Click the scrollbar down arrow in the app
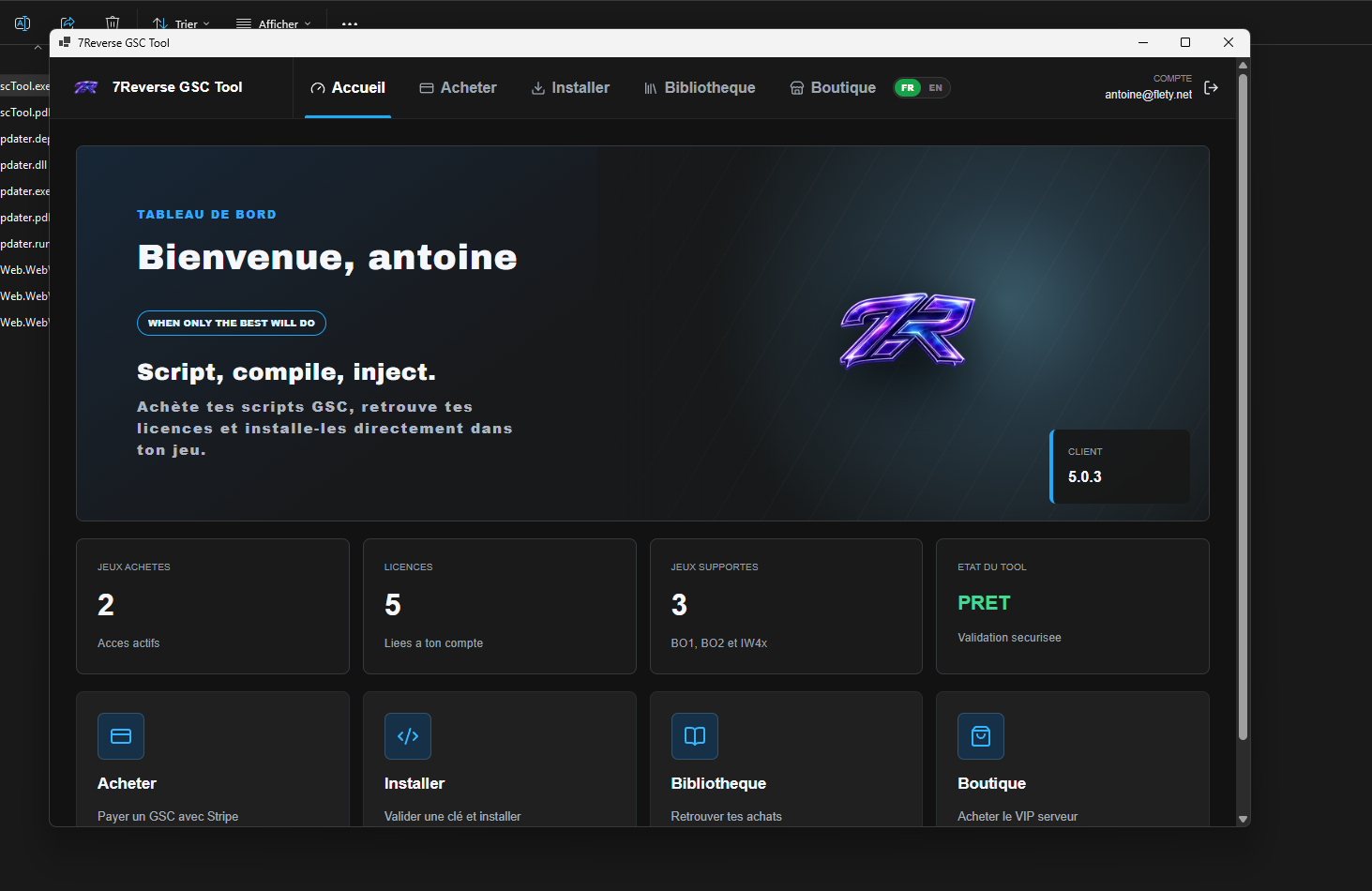 pyautogui.click(x=1243, y=819)
